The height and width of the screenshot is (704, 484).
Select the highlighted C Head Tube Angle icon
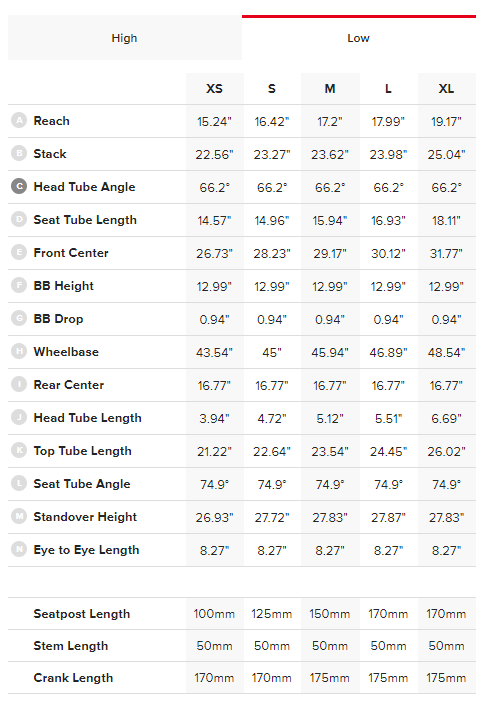tap(19, 187)
